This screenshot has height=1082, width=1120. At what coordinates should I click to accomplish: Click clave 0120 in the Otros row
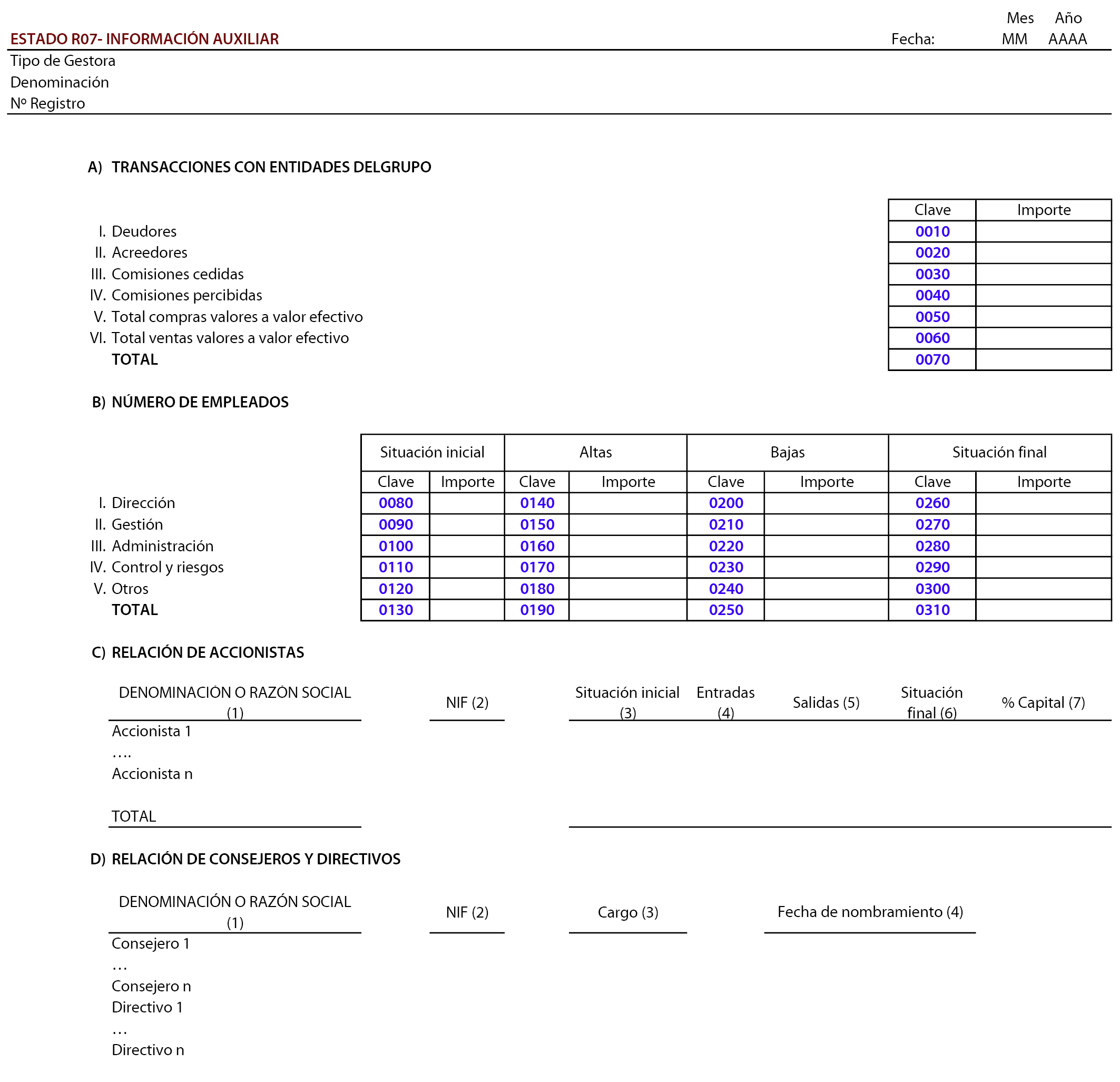click(396, 589)
